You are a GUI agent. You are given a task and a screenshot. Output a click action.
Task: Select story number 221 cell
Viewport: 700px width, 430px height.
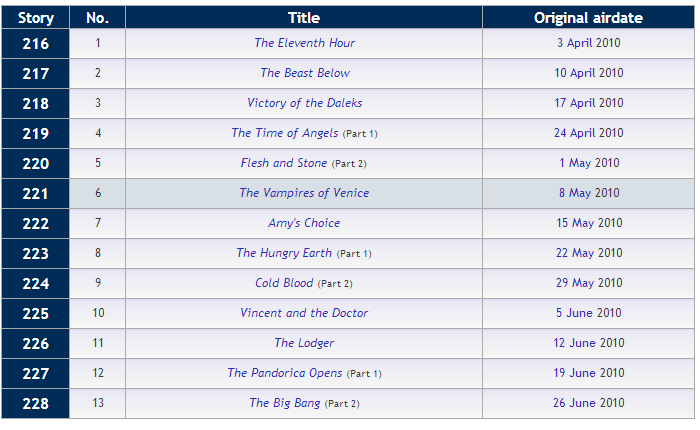pos(35,193)
